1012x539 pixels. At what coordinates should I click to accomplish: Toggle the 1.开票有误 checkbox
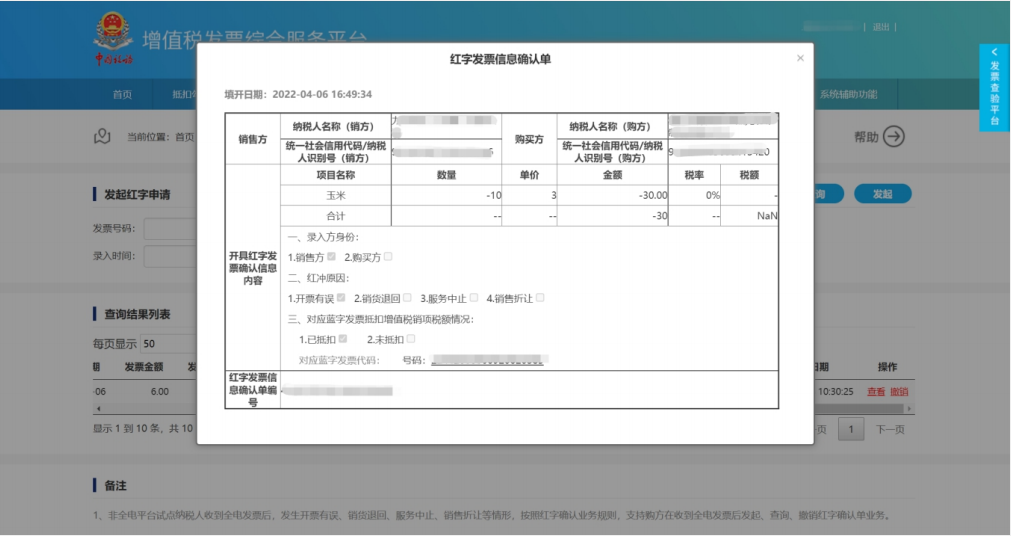(x=341, y=298)
